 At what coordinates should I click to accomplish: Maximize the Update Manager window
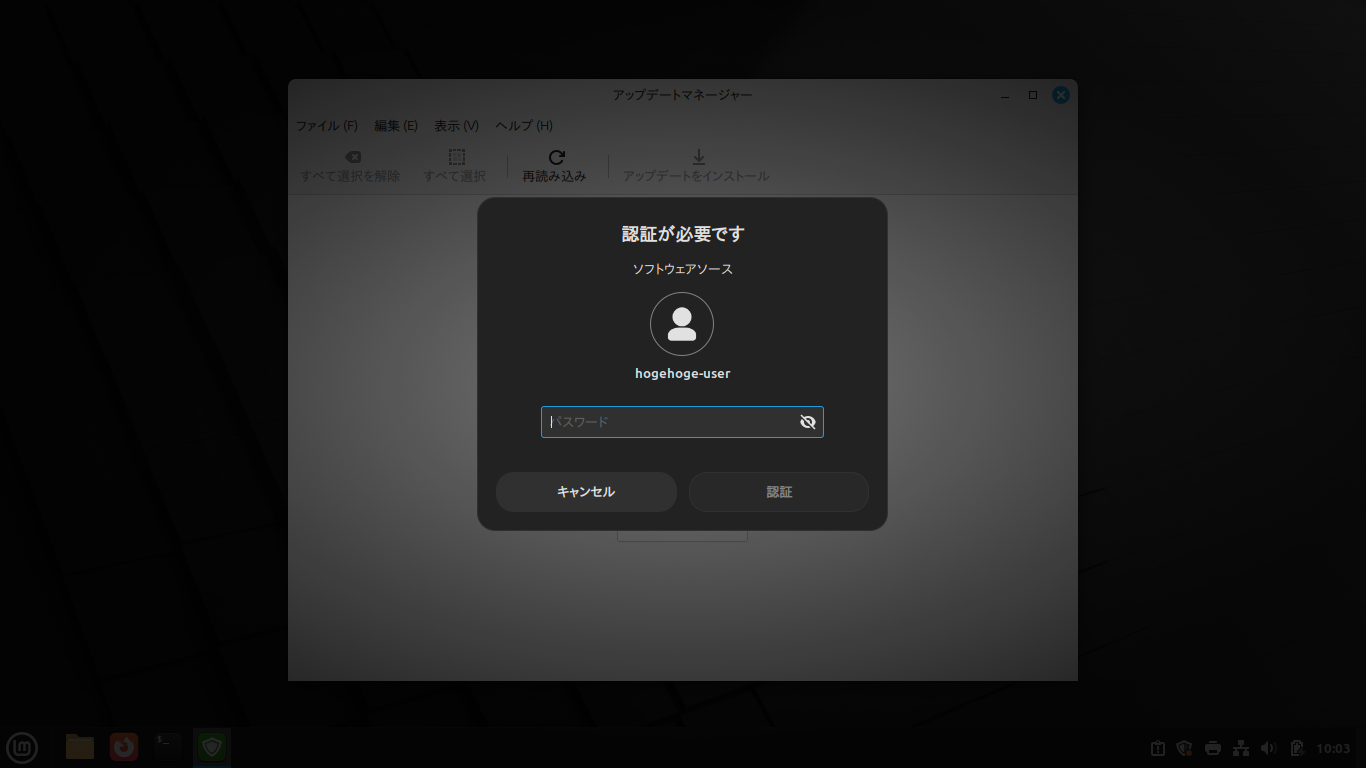[x=1033, y=95]
